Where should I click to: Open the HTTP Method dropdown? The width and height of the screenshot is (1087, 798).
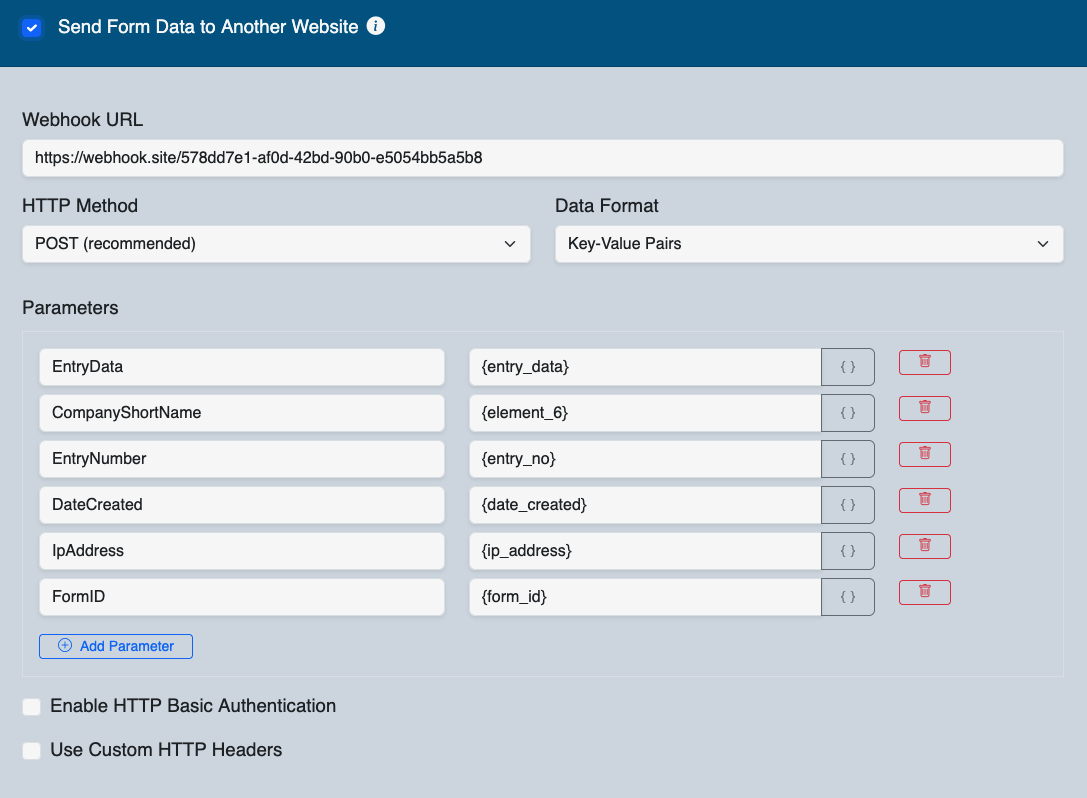(276, 244)
